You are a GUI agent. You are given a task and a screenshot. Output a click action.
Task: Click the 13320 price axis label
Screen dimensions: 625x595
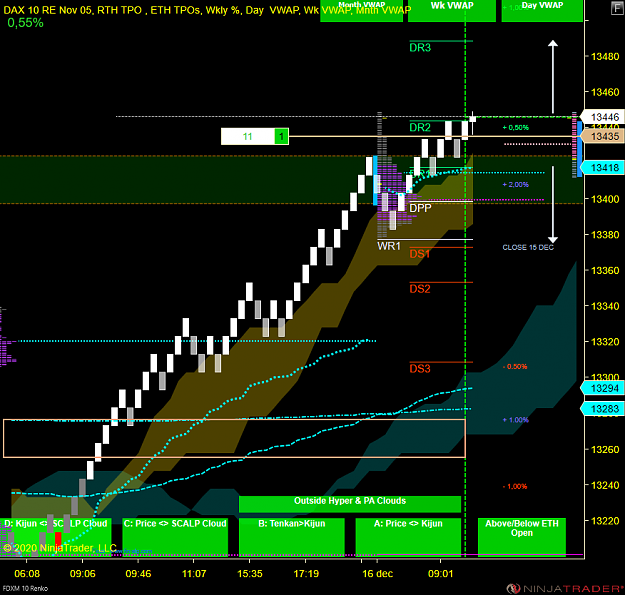(605, 342)
